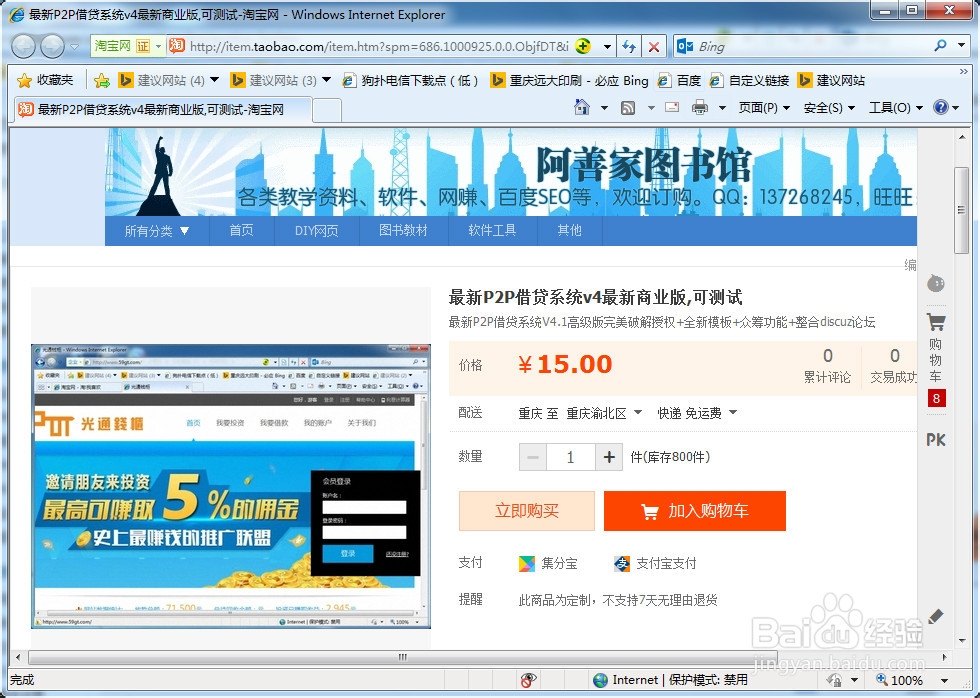Open 百度 favorite link
This screenshot has height=698, width=980.
(680, 81)
